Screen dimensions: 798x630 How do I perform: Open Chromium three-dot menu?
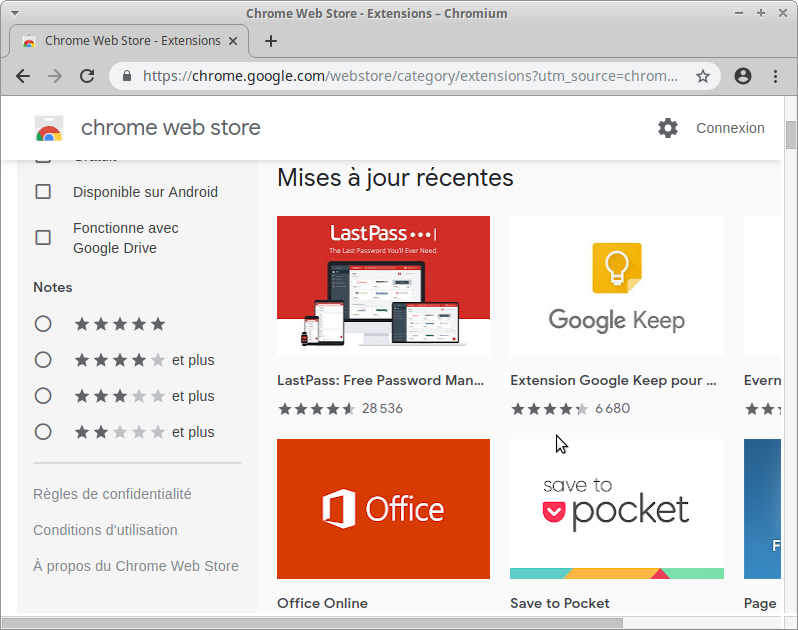click(775, 76)
